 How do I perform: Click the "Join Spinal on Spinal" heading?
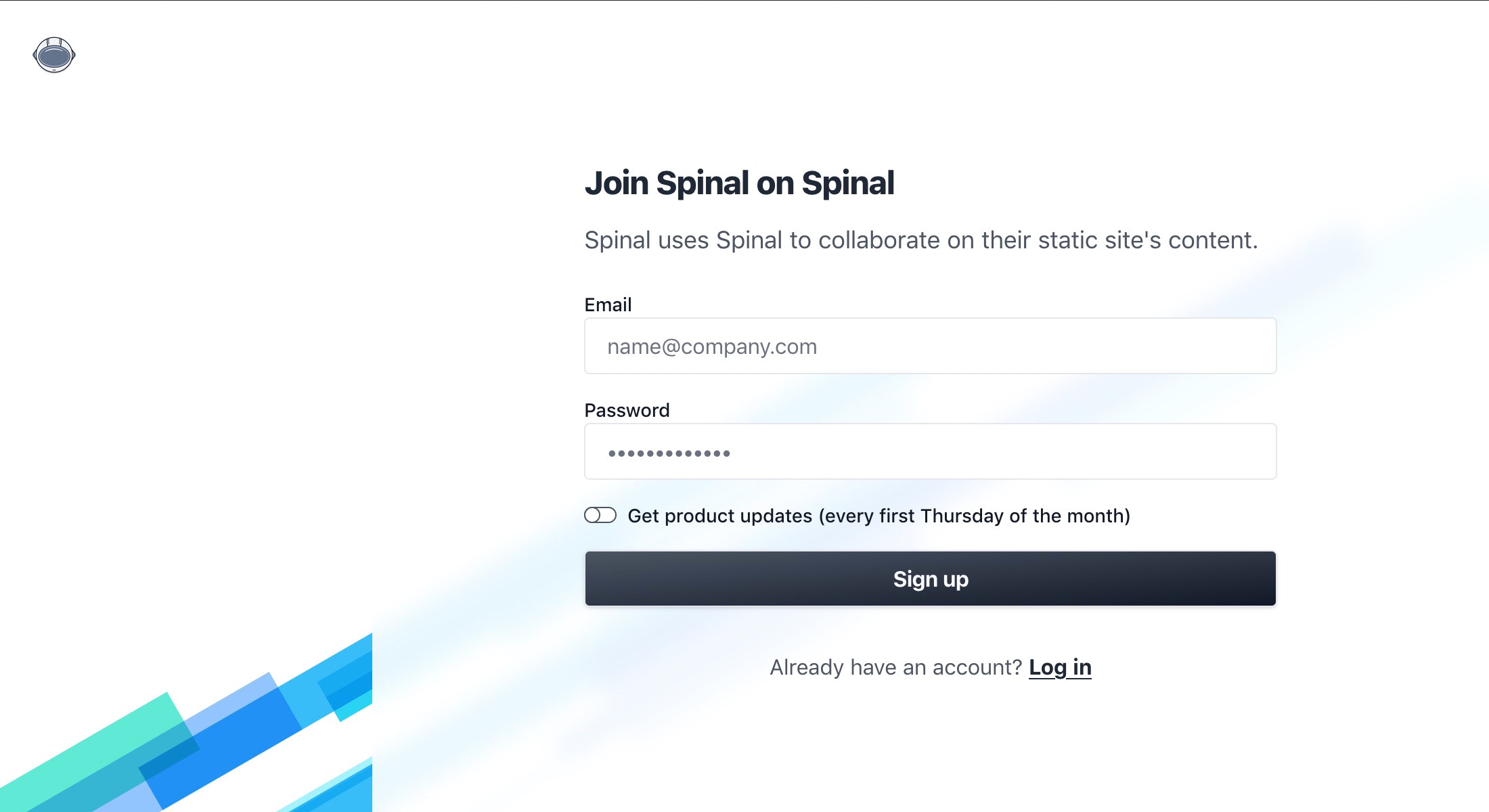point(739,183)
